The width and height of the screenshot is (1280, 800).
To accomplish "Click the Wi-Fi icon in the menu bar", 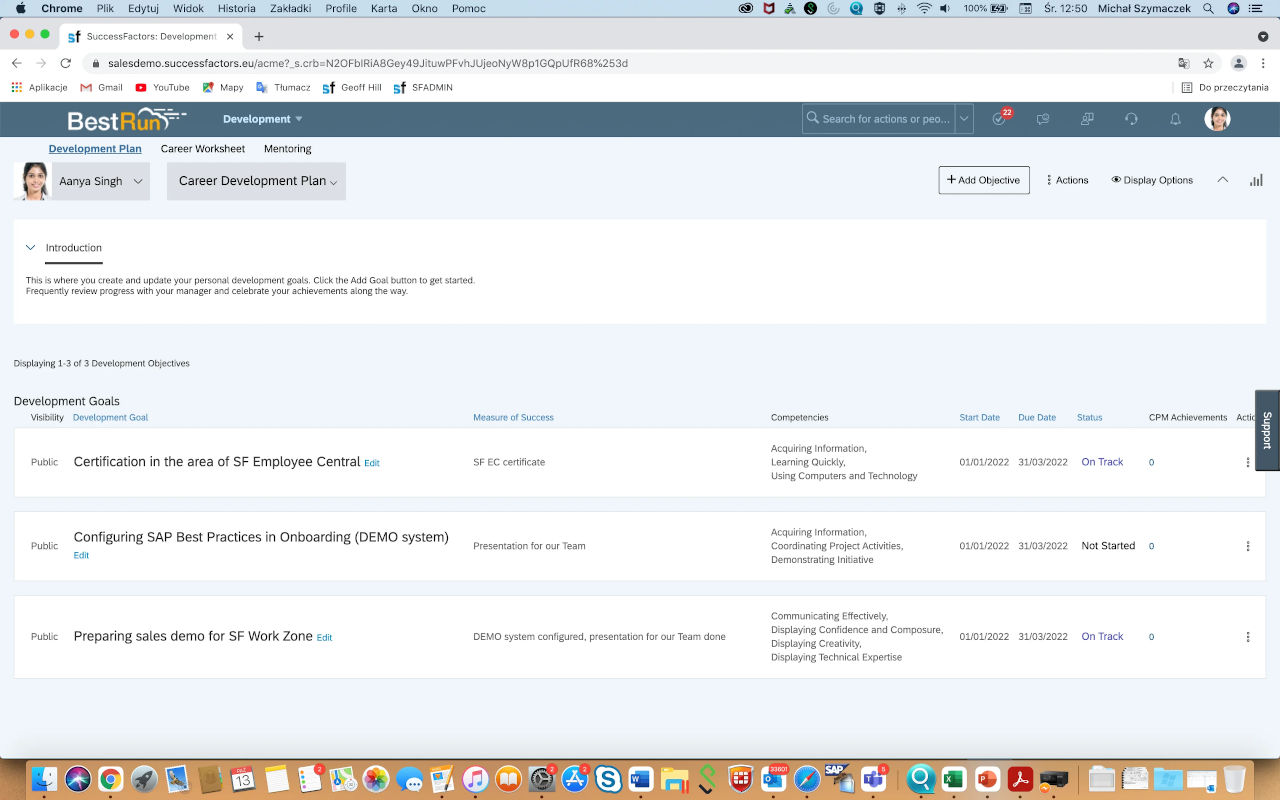I will pos(924,8).
